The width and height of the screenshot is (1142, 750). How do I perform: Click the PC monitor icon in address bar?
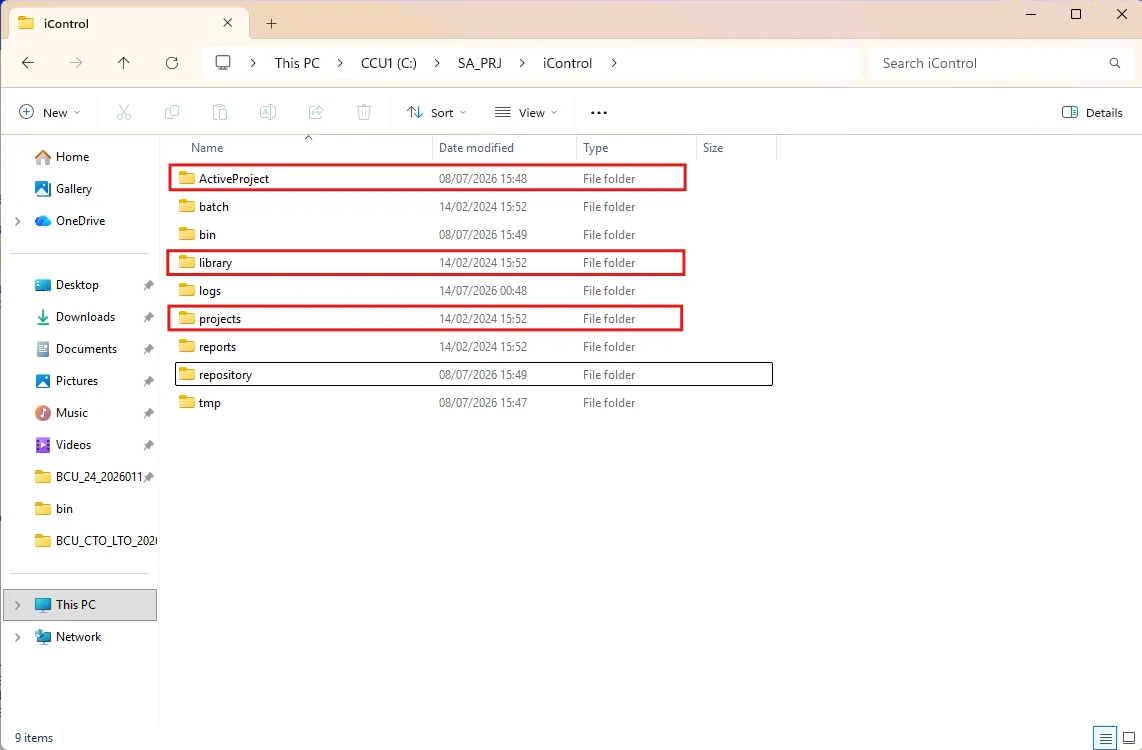pos(223,63)
